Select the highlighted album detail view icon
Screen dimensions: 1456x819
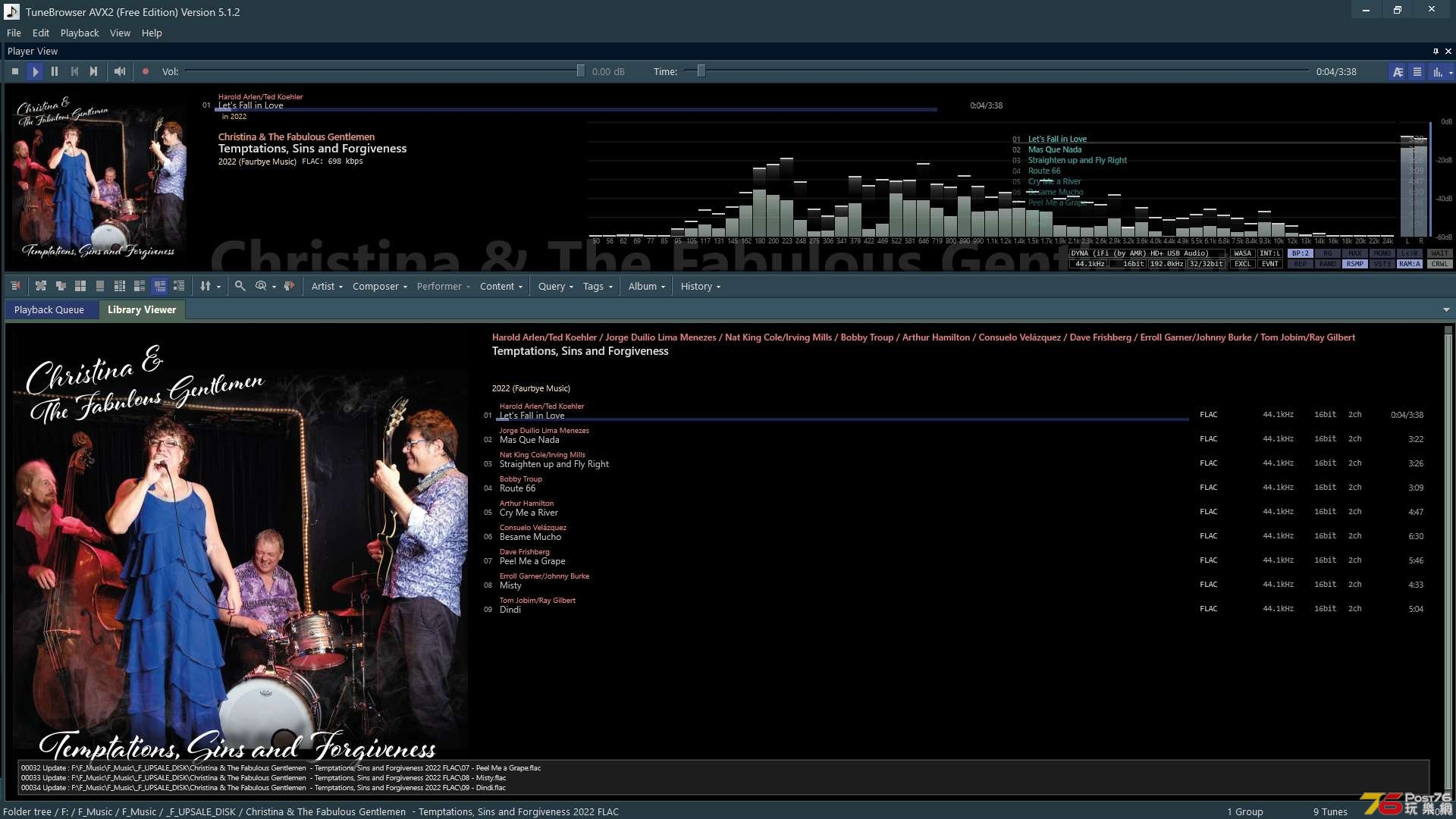tap(159, 286)
